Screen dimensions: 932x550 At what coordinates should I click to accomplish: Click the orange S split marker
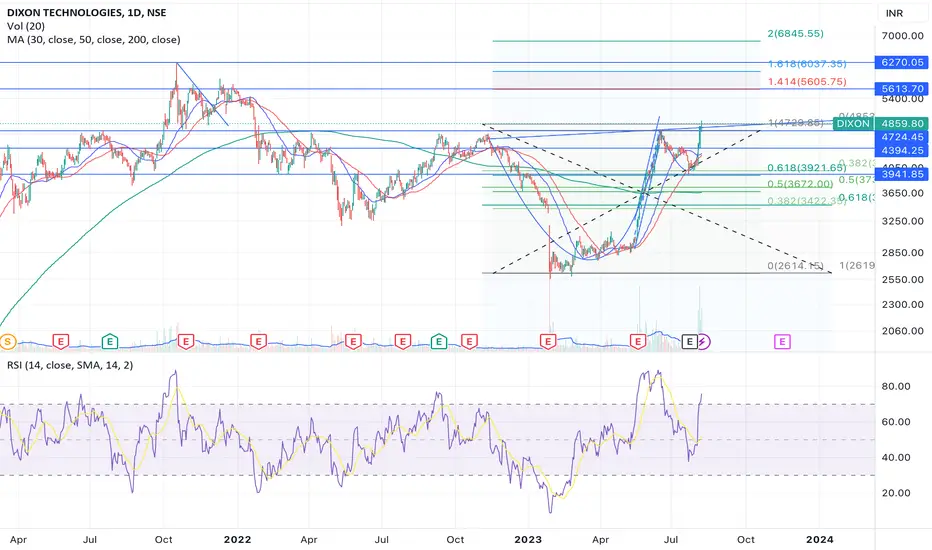[x=8, y=341]
